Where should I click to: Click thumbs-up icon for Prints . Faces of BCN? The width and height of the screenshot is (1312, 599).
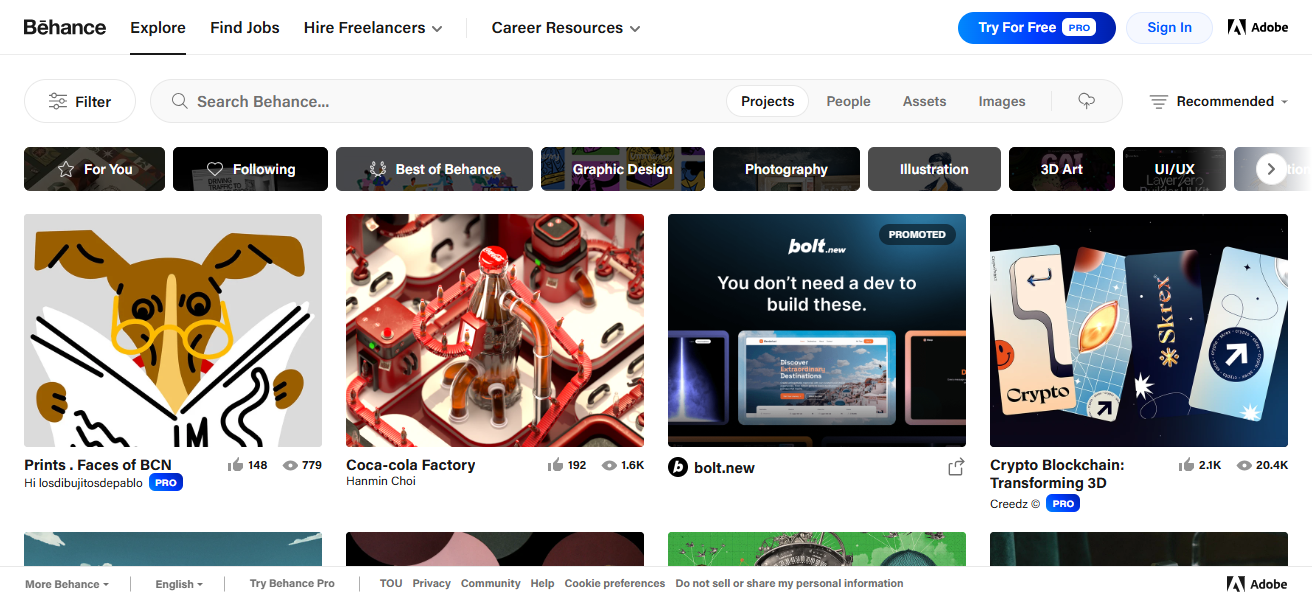(236, 465)
